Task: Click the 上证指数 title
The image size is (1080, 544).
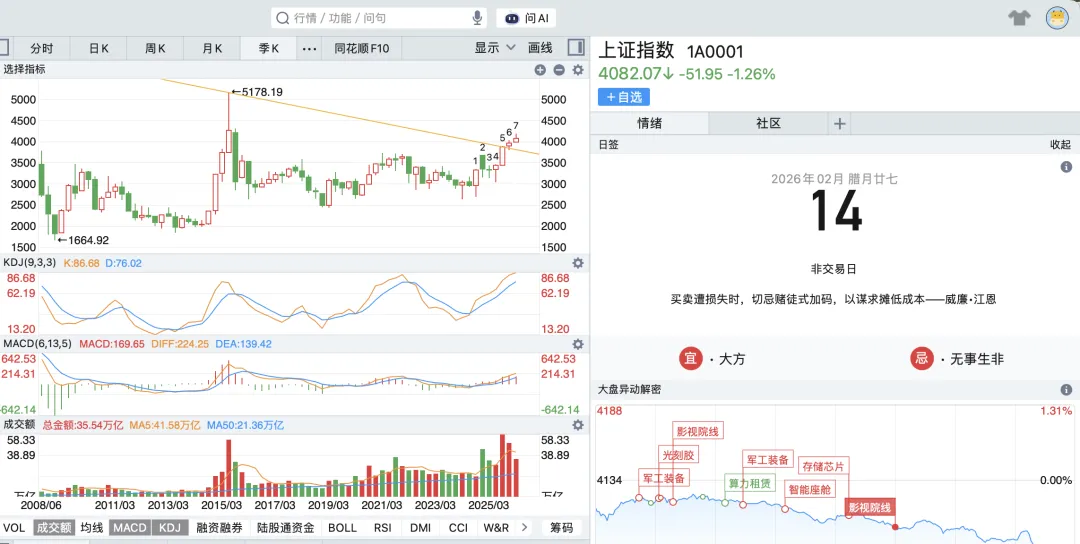Action: (x=636, y=51)
